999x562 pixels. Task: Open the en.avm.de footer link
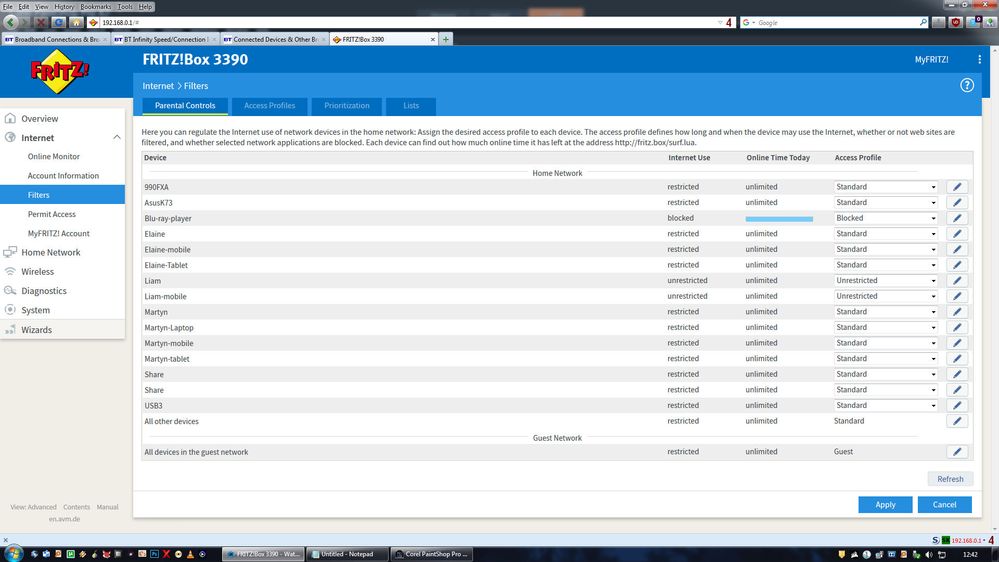[64, 519]
